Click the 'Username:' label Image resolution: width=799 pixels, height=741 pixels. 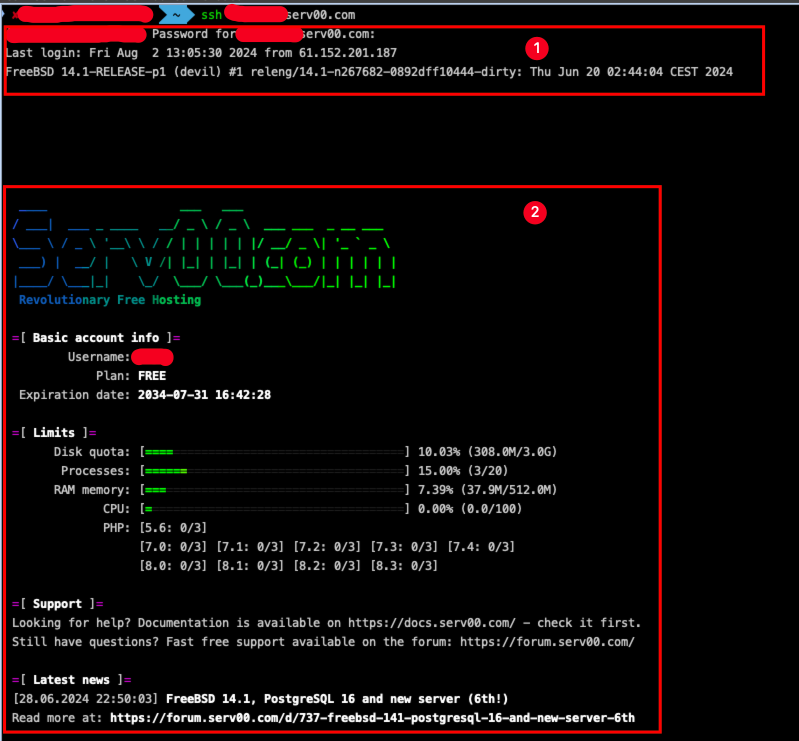[x=99, y=357]
